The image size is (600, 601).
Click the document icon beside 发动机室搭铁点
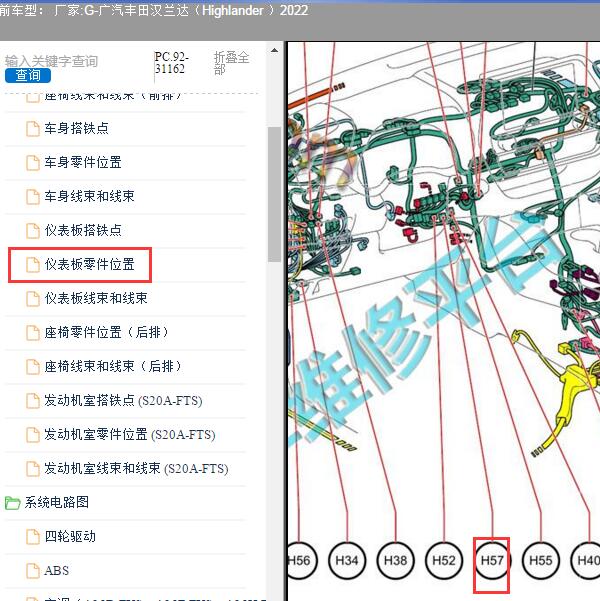click(x=33, y=401)
